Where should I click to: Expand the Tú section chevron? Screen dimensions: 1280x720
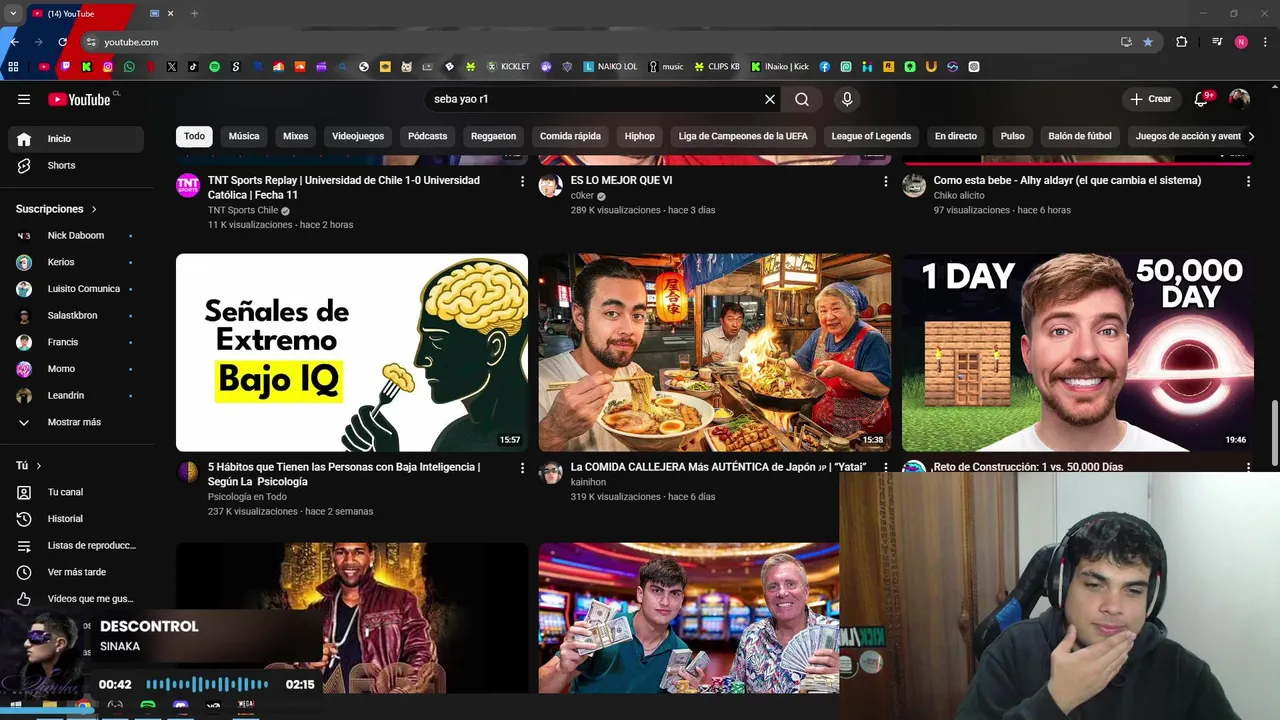39,466
